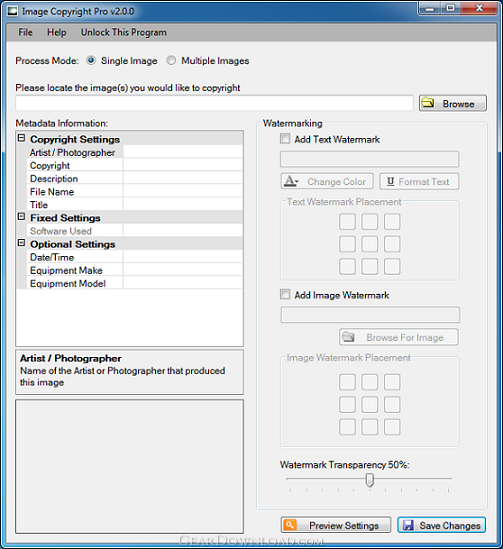503x549 pixels.
Task: Click the application icon in title bar
Action: click(13, 11)
